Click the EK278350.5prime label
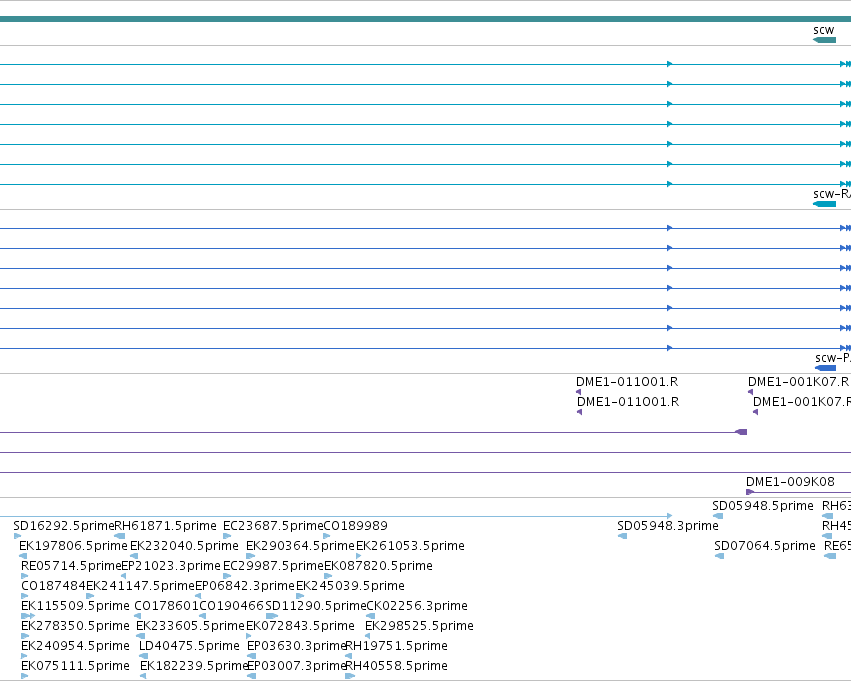This screenshot has height=681, width=851. (x=75, y=626)
